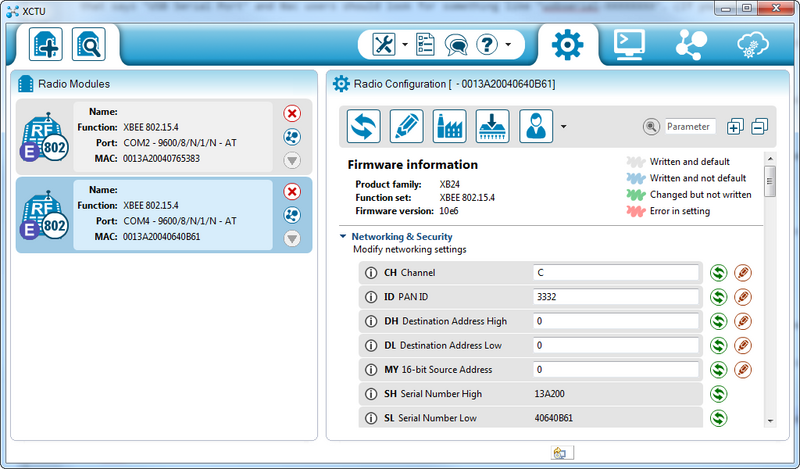
Task: Click the Write radio settings pencil icon
Action: point(407,126)
